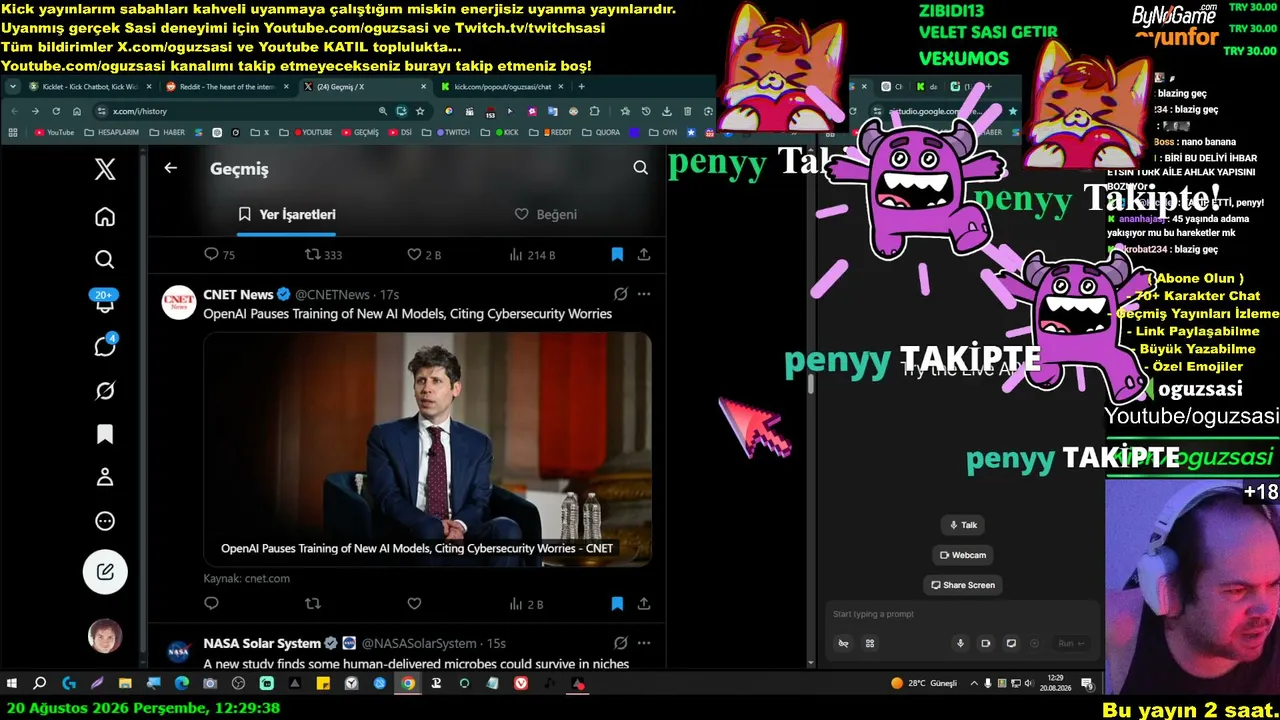The width and height of the screenshot is (1280, 720).
Task: Toggle bookmark on the post with 214 B views
Action: coord(617,255)
